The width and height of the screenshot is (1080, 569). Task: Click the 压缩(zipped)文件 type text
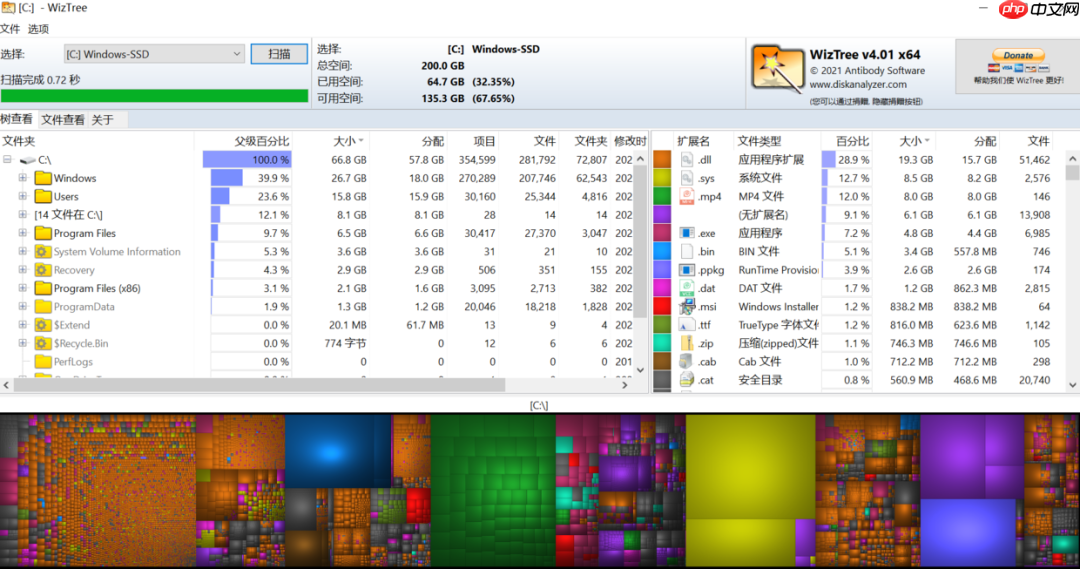tap(778, 343)
